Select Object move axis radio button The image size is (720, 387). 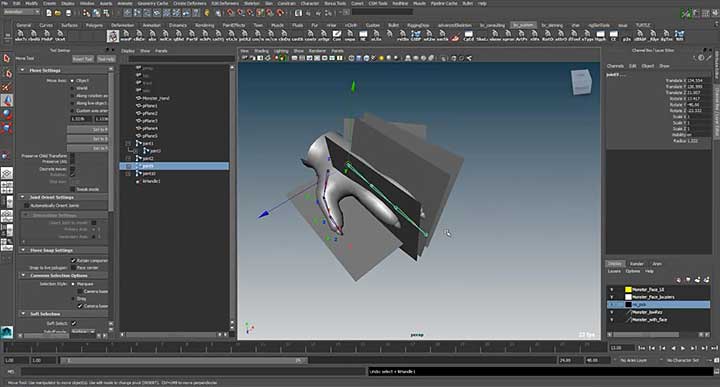[72, 80]
